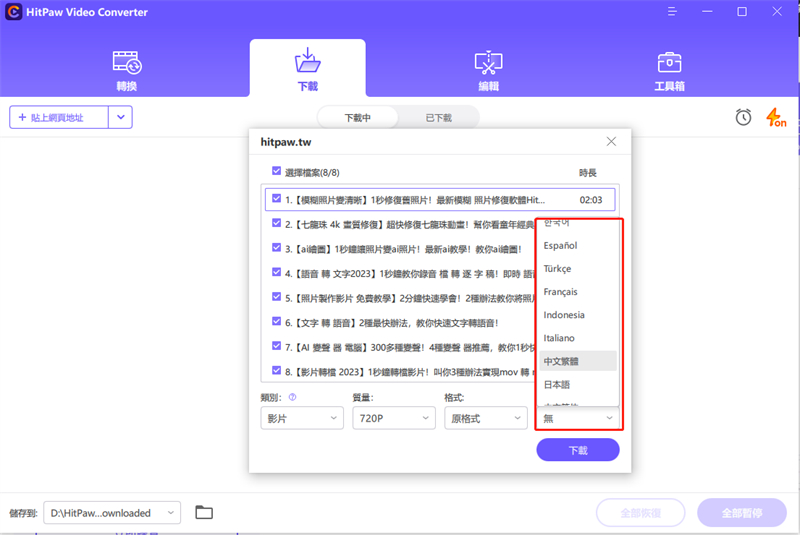Click the 全部暫停 pause all button
The width and height of the screenshot is (800, 535).
coord(742,513)
